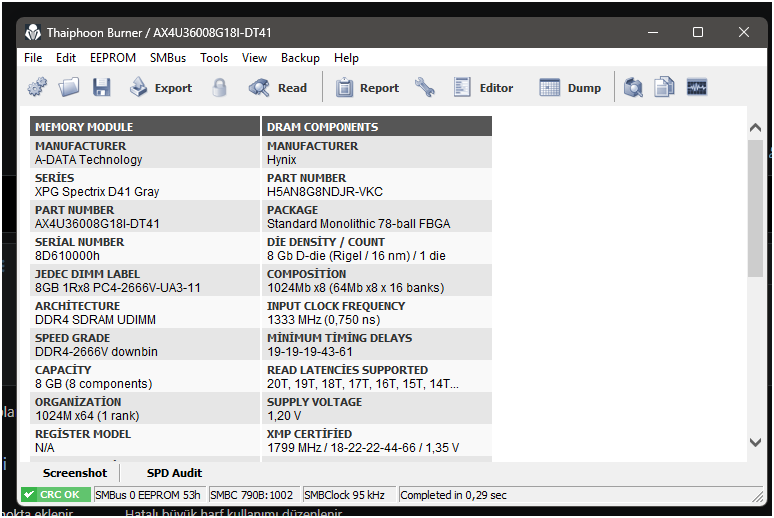Select DDR4-2666V downbin speed grade
Image resolution: width=774 pixels, height=518 pixels.
click(x=96, y=352)
